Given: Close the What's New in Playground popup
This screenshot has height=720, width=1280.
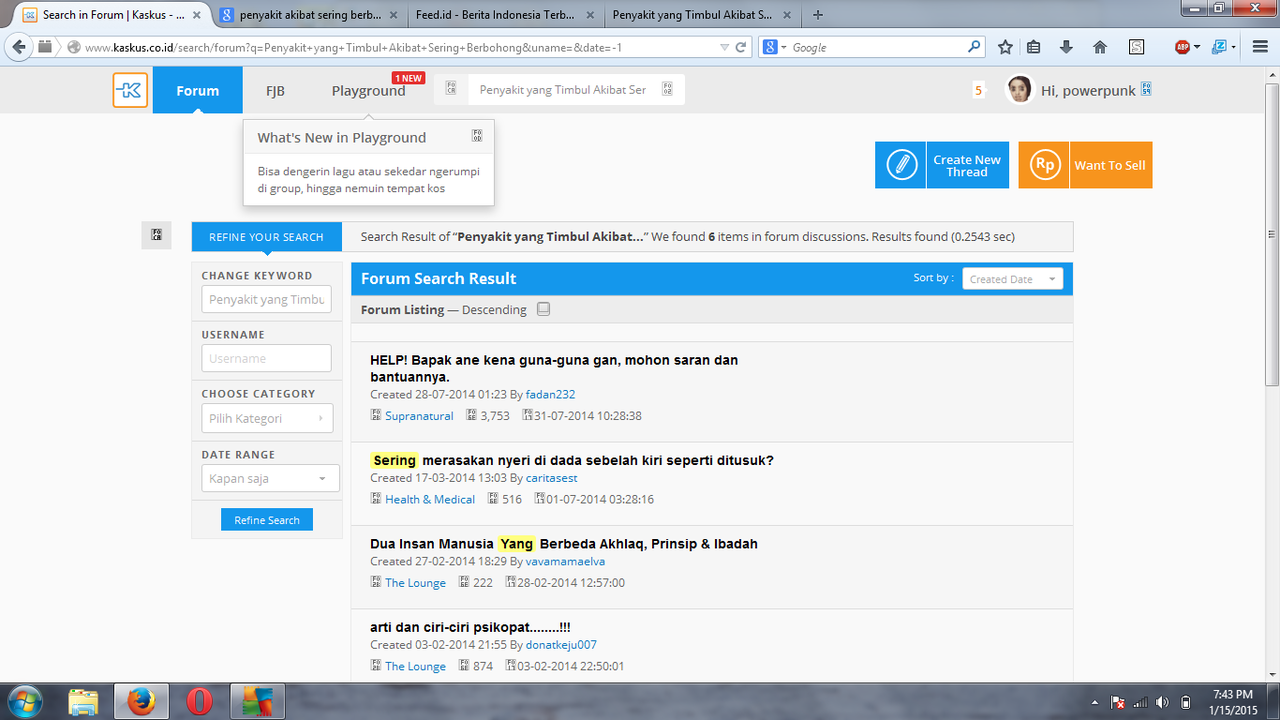Looking at the screenshot, I should (x=477, y=136).
